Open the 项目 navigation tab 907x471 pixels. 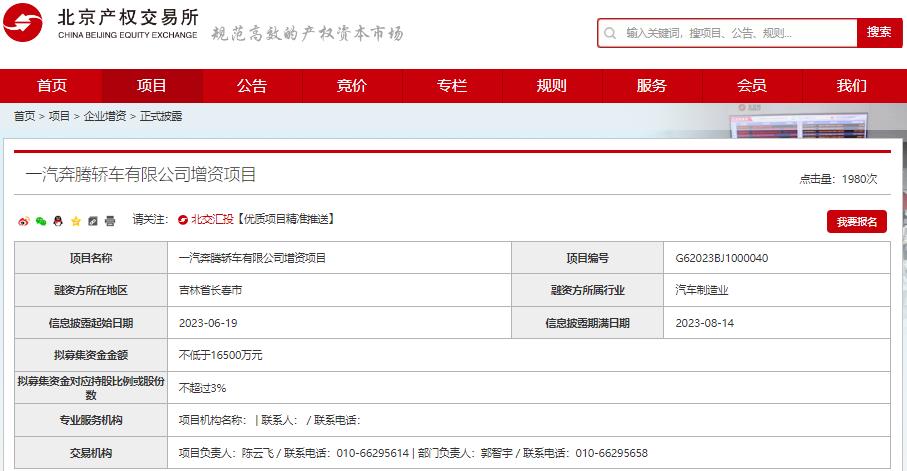[152, 86]
